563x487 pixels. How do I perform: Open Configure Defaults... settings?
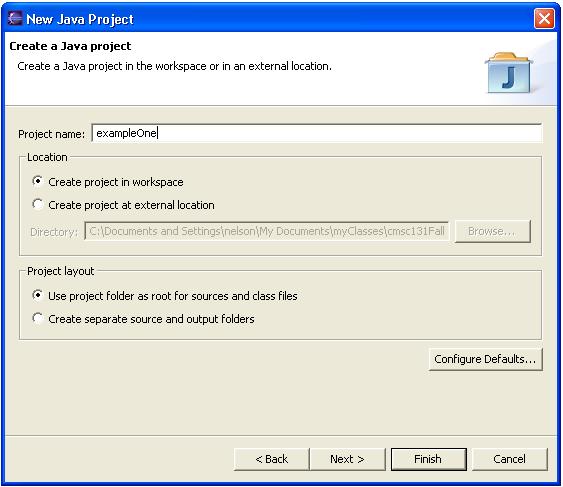coord(485,359)
